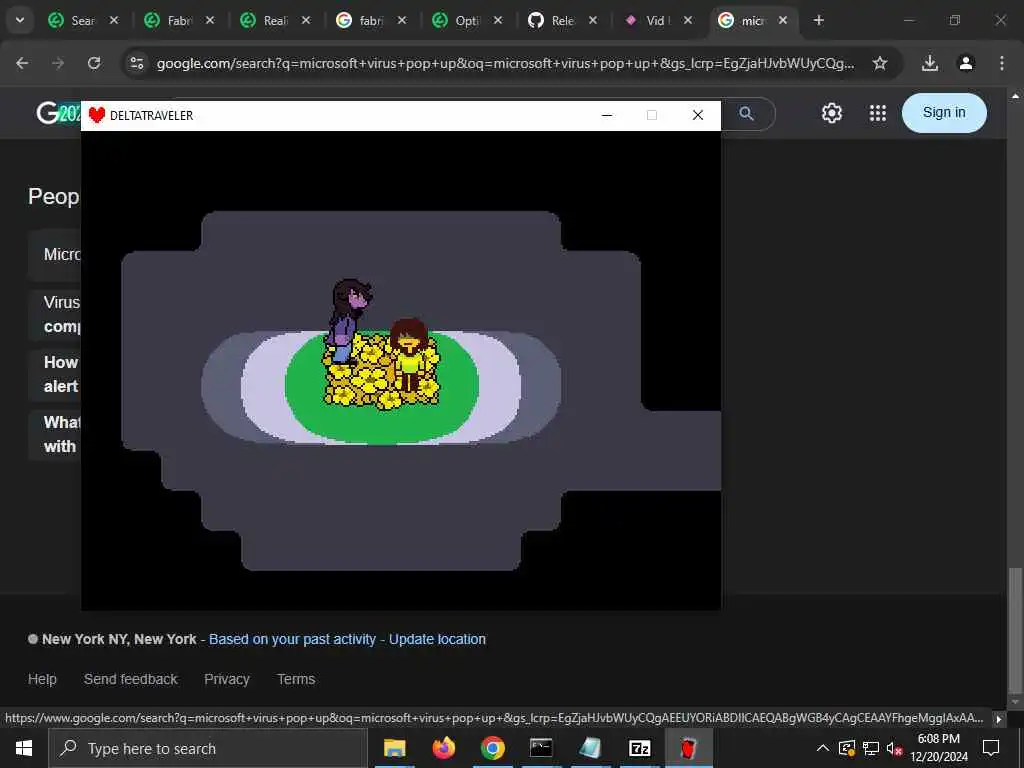Click the page vertical scrollbar thumb
This screenshot has width=1024, height=768.
[x=1015, y=631]
